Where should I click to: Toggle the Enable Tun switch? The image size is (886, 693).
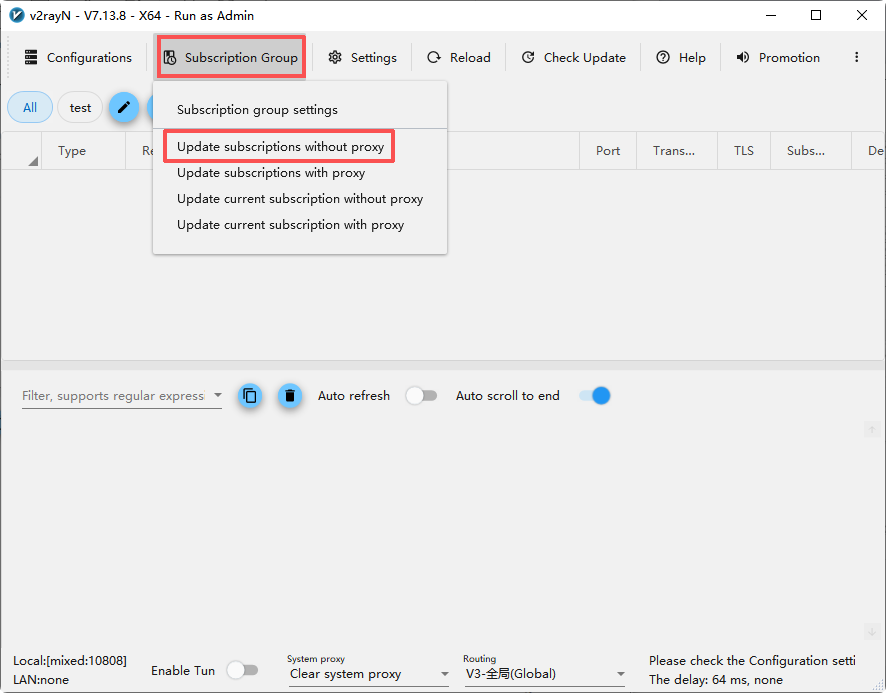(242, 670)
